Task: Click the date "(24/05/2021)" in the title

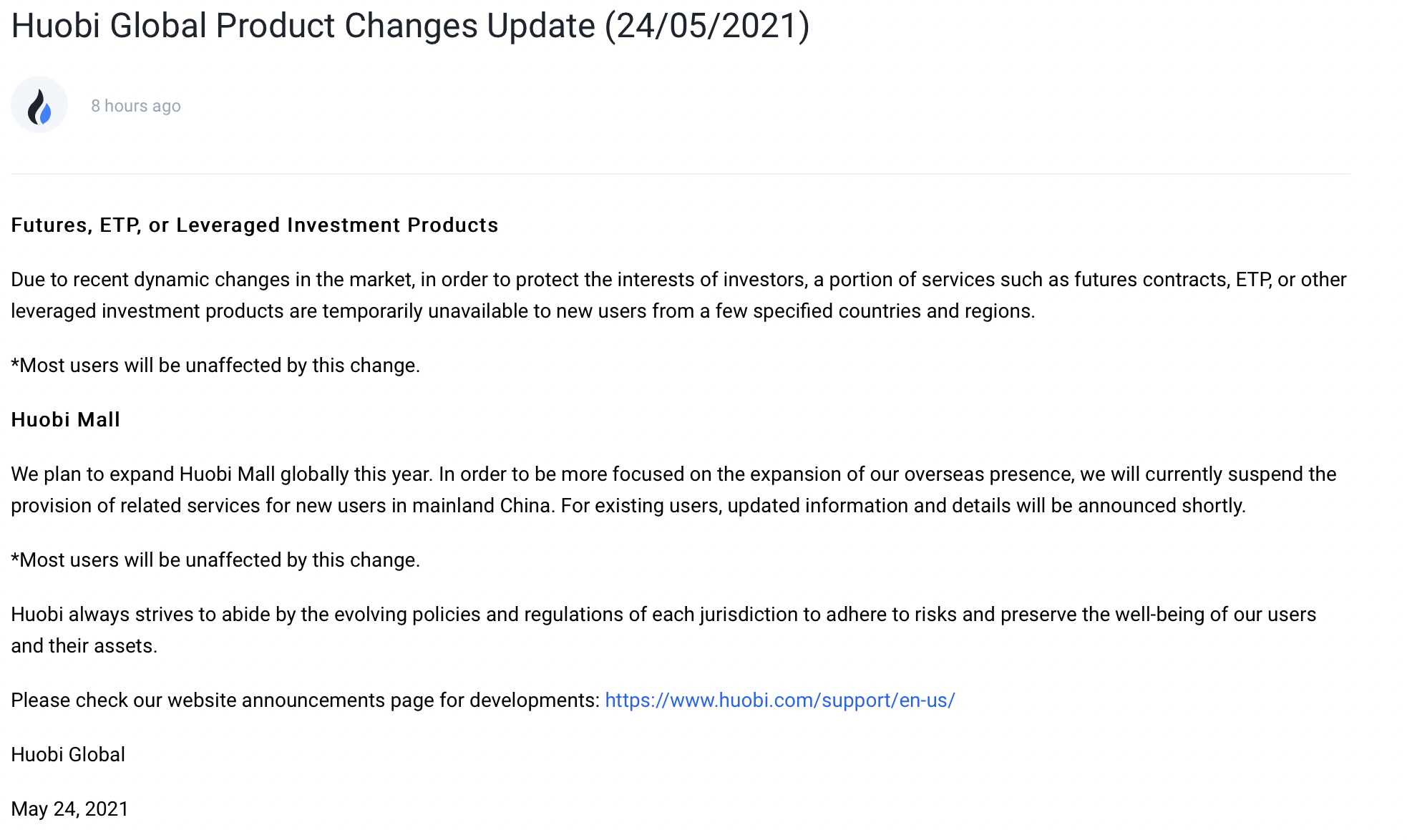Action: (x=707, y=26)
